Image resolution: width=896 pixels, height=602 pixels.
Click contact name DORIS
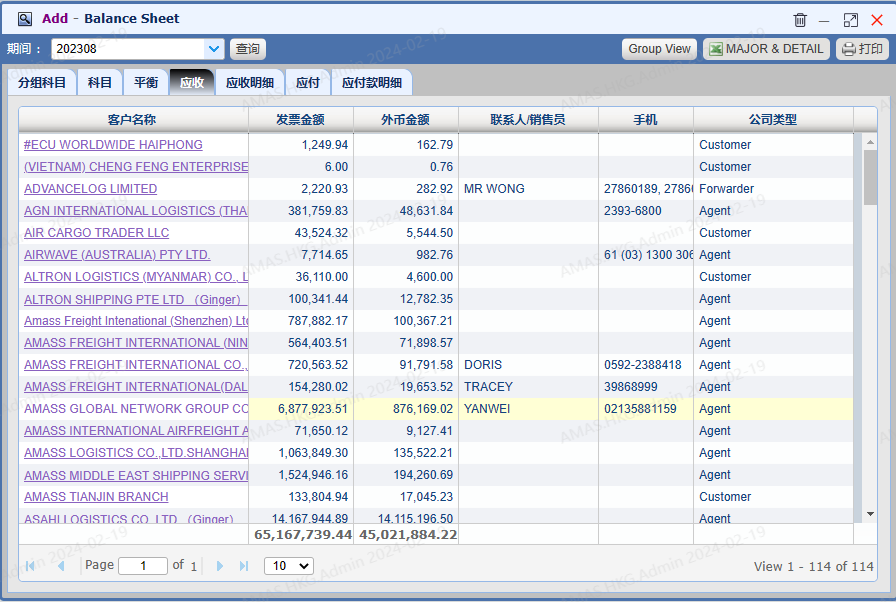pyautogui.click(x=483, y=365)
